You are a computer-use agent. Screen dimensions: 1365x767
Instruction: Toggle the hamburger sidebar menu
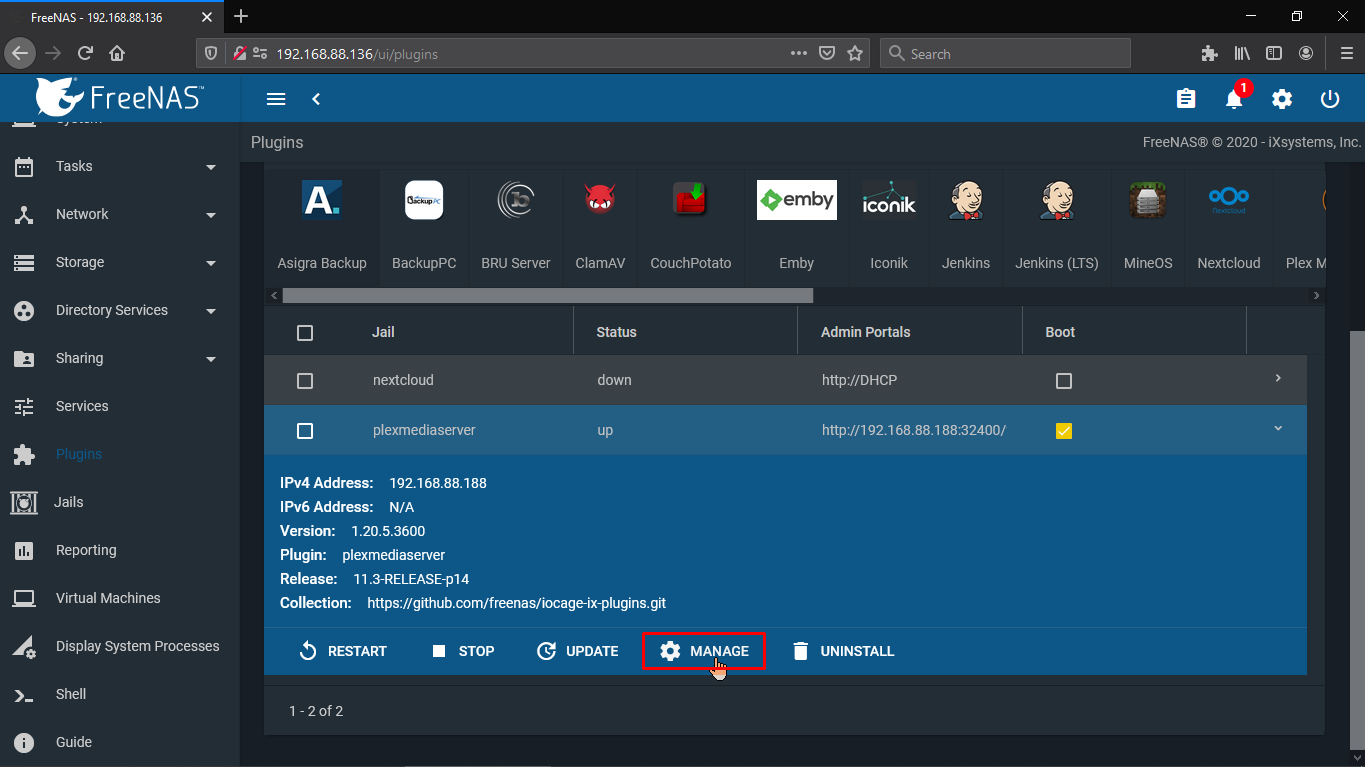click(277, 99)
